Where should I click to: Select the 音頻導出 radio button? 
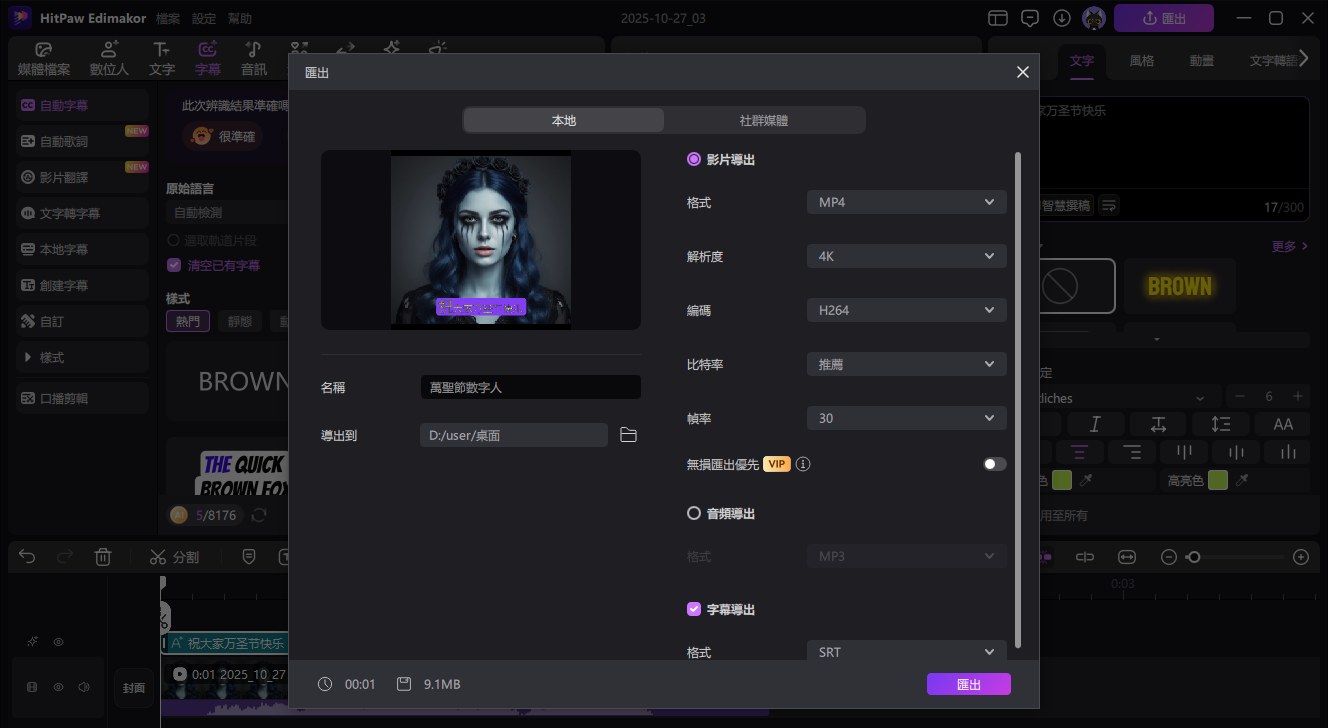tap(695, 513)
